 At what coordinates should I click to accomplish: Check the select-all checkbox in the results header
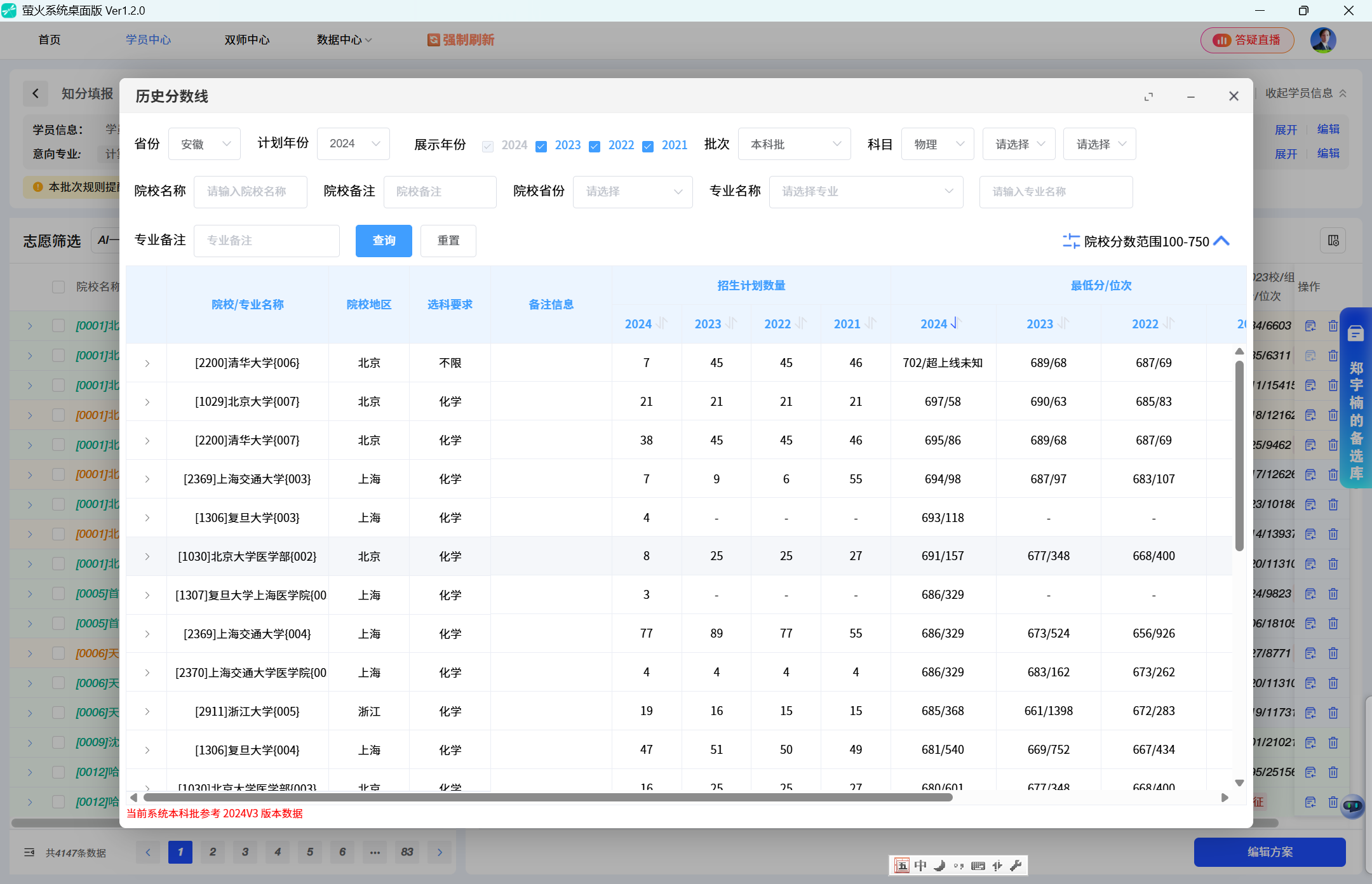coord(59,287)
